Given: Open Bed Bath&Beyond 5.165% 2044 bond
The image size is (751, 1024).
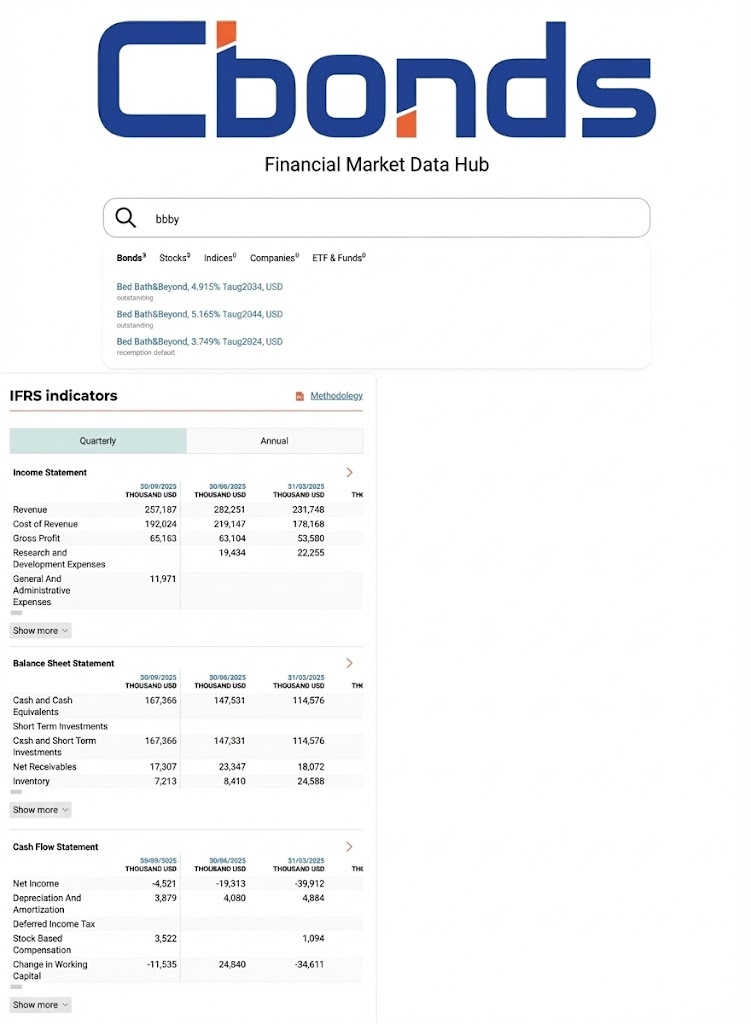Looking at the screenshot, I should click(x=199, y=314).
